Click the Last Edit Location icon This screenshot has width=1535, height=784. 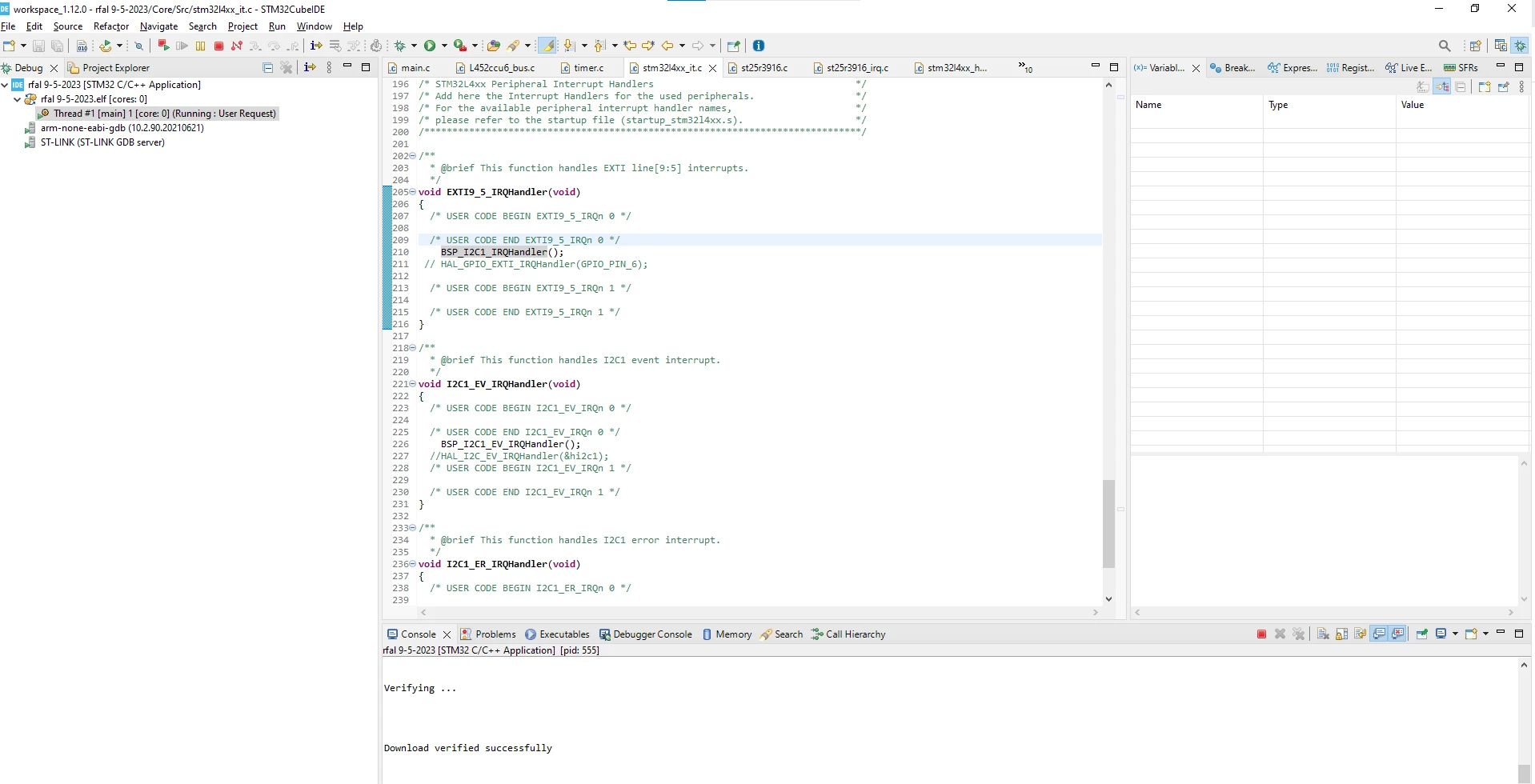point(631,46)
